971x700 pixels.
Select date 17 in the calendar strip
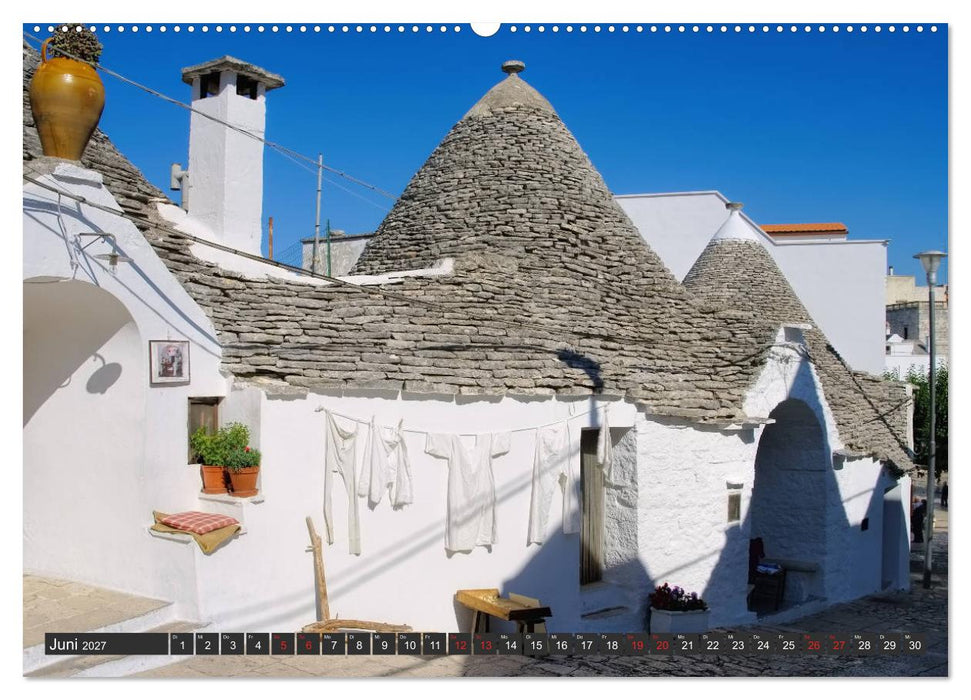point(586,644)
